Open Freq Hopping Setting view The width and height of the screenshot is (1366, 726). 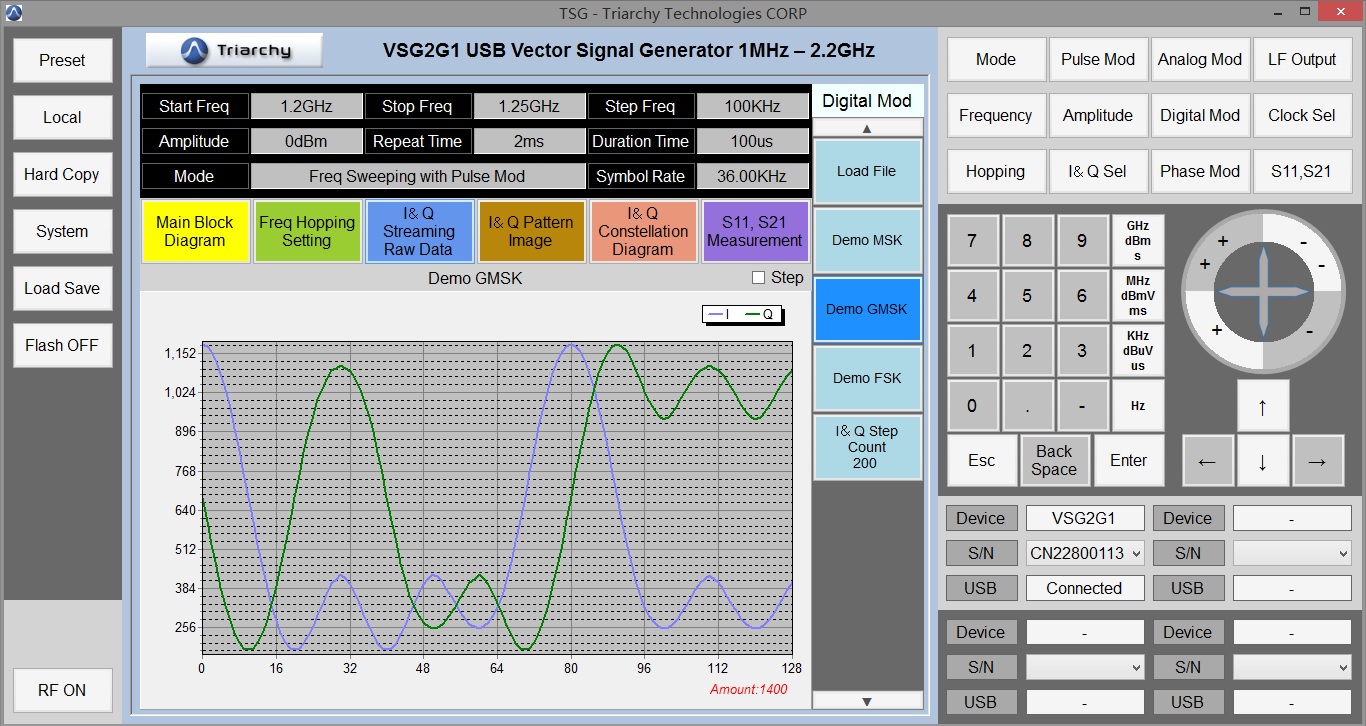pos(307,231)
